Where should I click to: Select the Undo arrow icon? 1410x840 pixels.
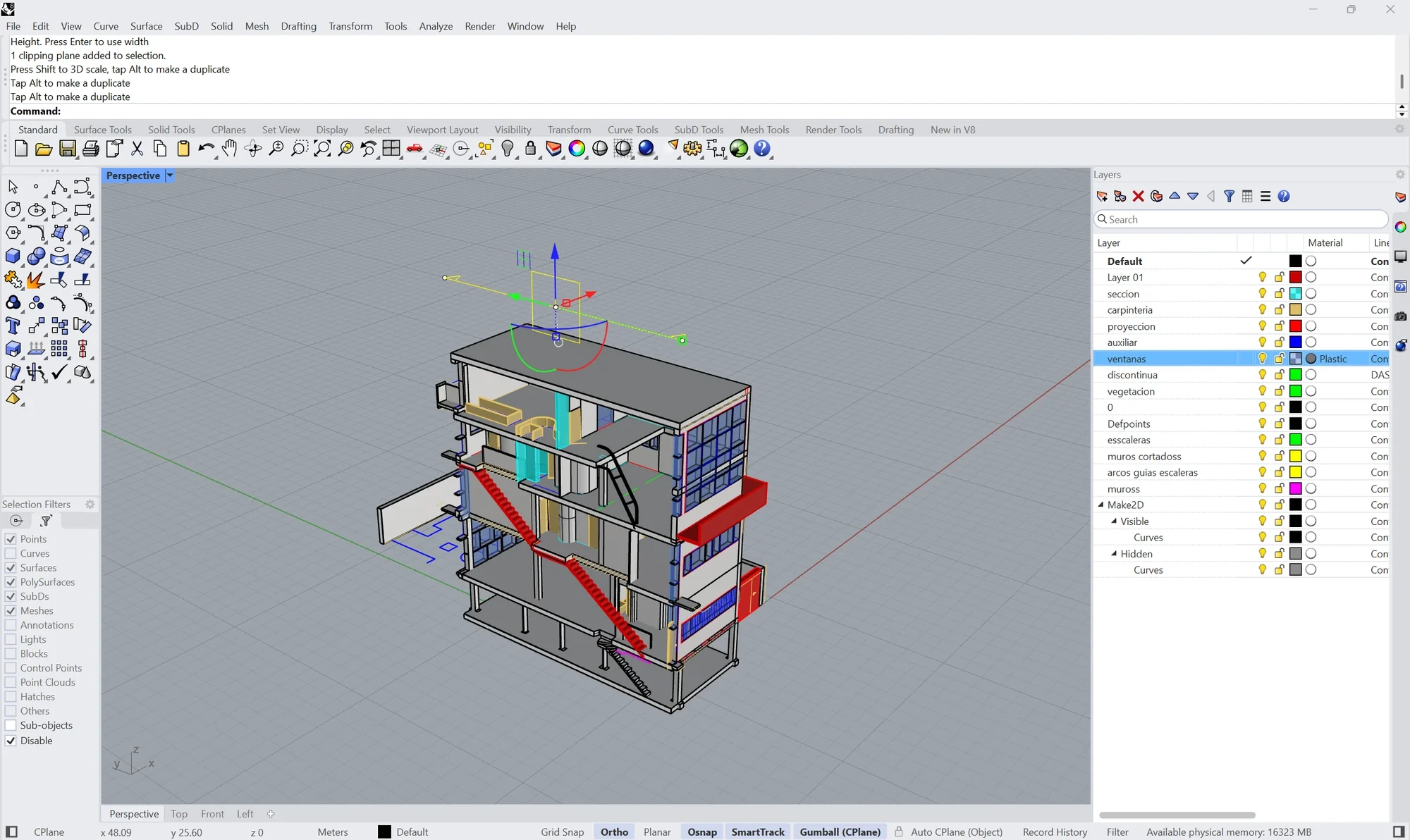coord(206,149)
